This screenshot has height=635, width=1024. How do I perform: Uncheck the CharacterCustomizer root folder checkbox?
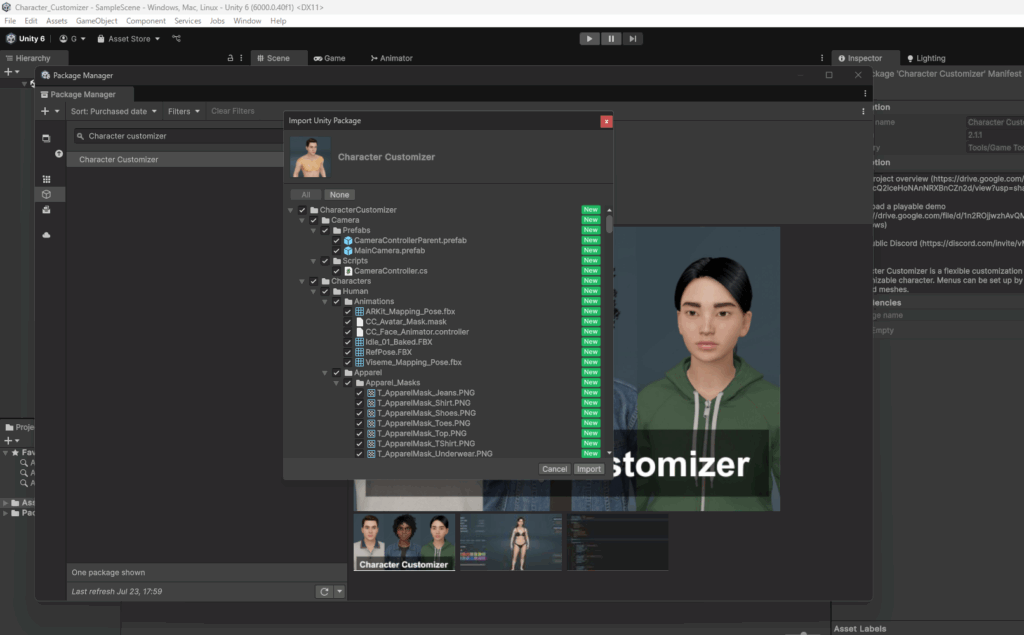click(302, 210)
